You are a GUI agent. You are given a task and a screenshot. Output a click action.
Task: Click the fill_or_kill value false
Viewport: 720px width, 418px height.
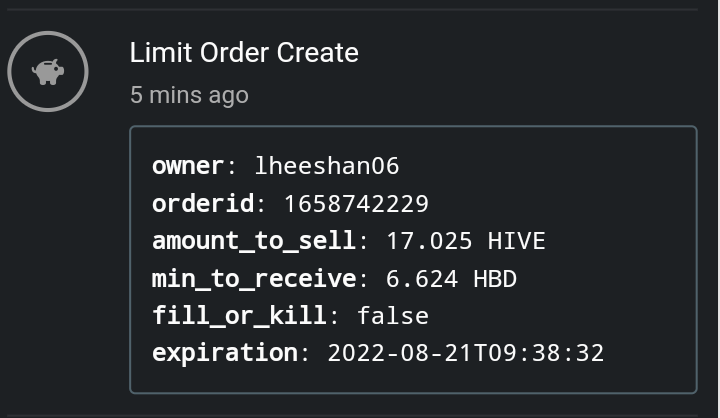coord(393,316)
